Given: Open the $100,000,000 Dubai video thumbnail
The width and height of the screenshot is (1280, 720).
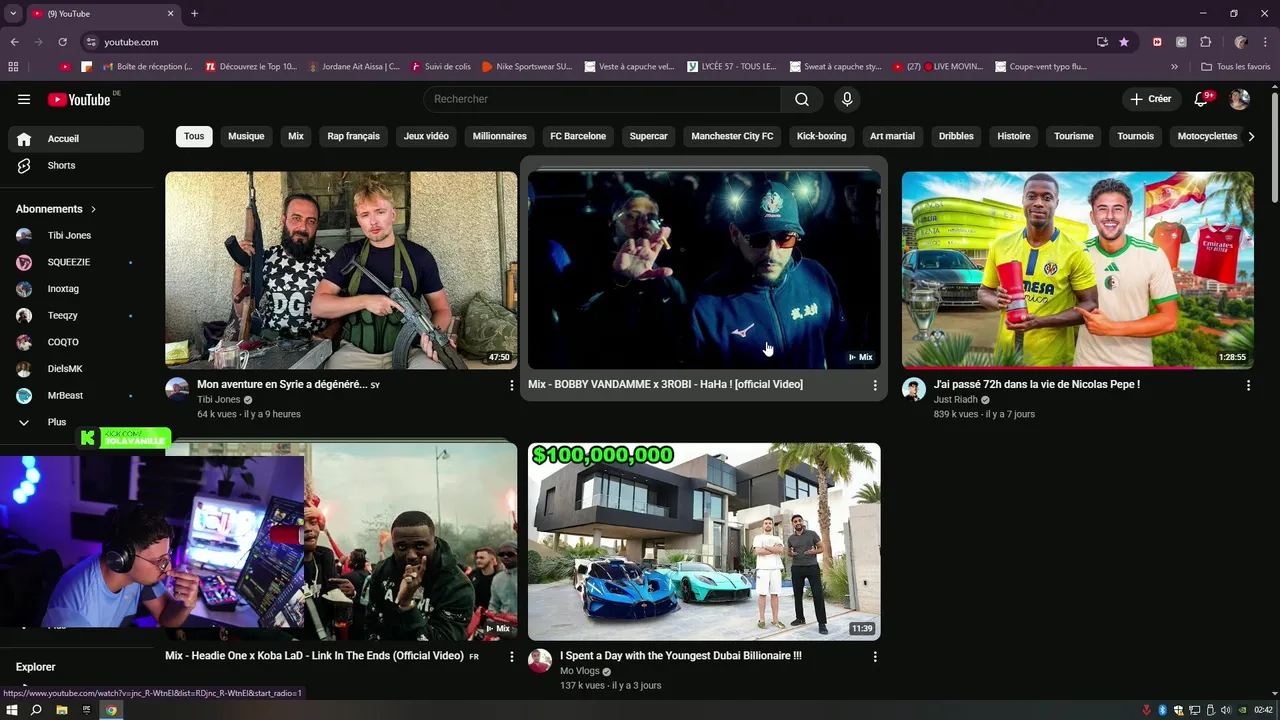Looking at the screenshot, I should pyautogui.click(x=704, y=541).
